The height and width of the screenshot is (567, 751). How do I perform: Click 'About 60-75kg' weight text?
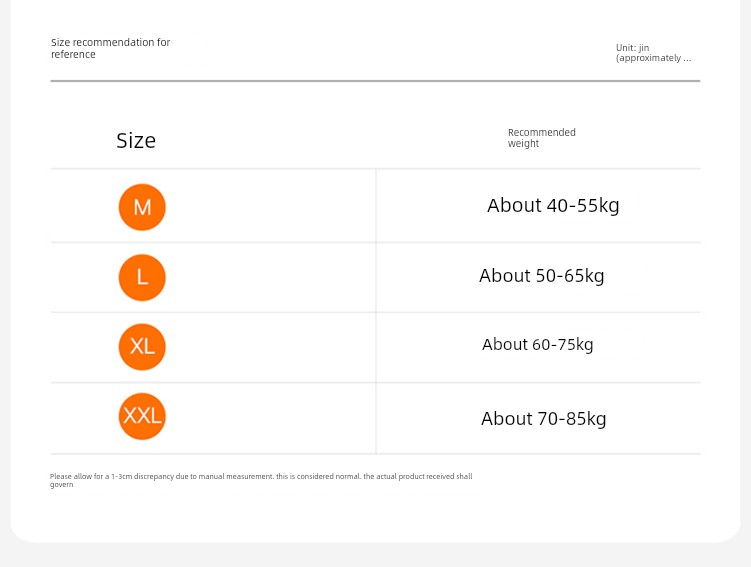537,344
